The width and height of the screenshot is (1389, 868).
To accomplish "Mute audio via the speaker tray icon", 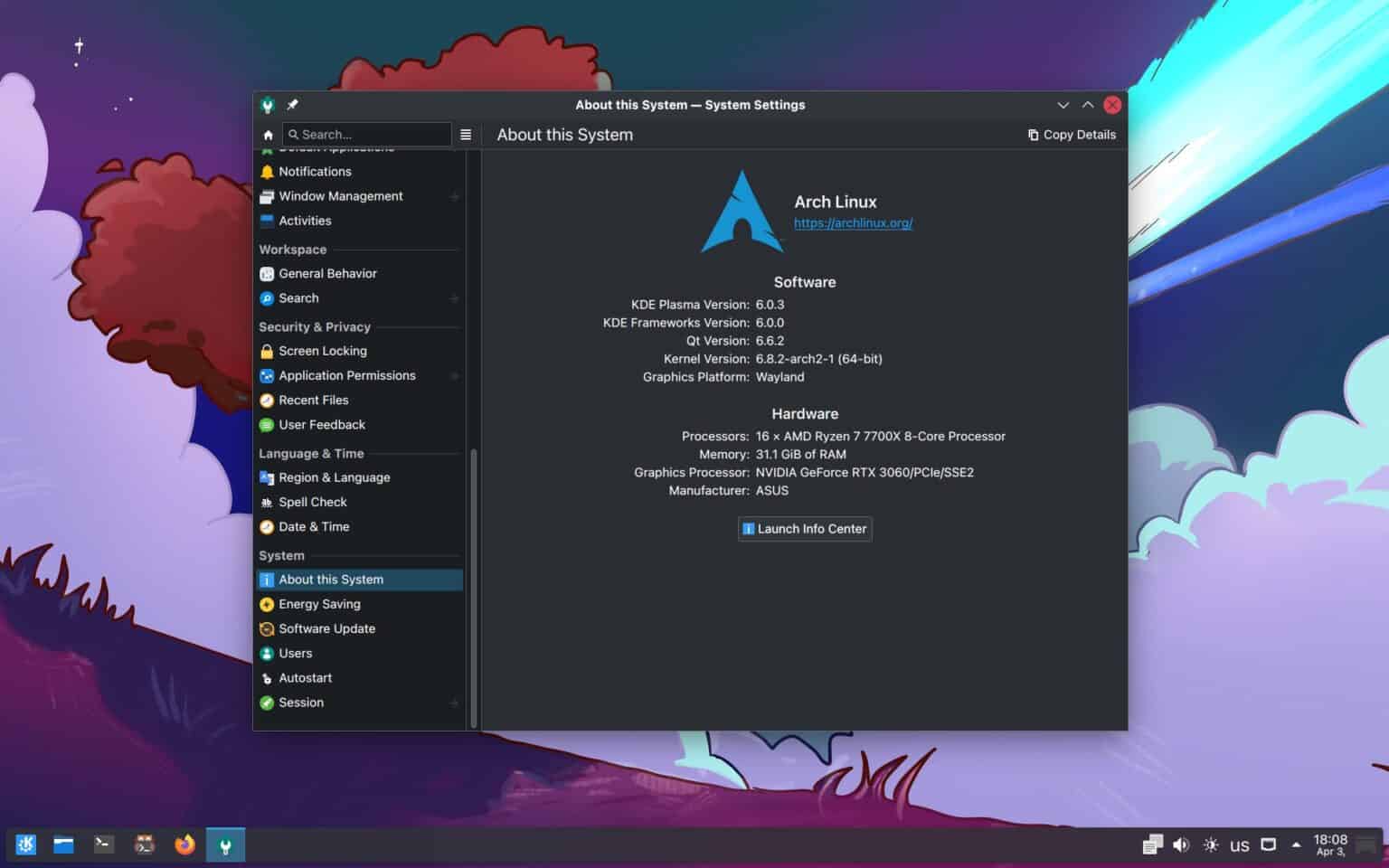I will click(1181, 844).
